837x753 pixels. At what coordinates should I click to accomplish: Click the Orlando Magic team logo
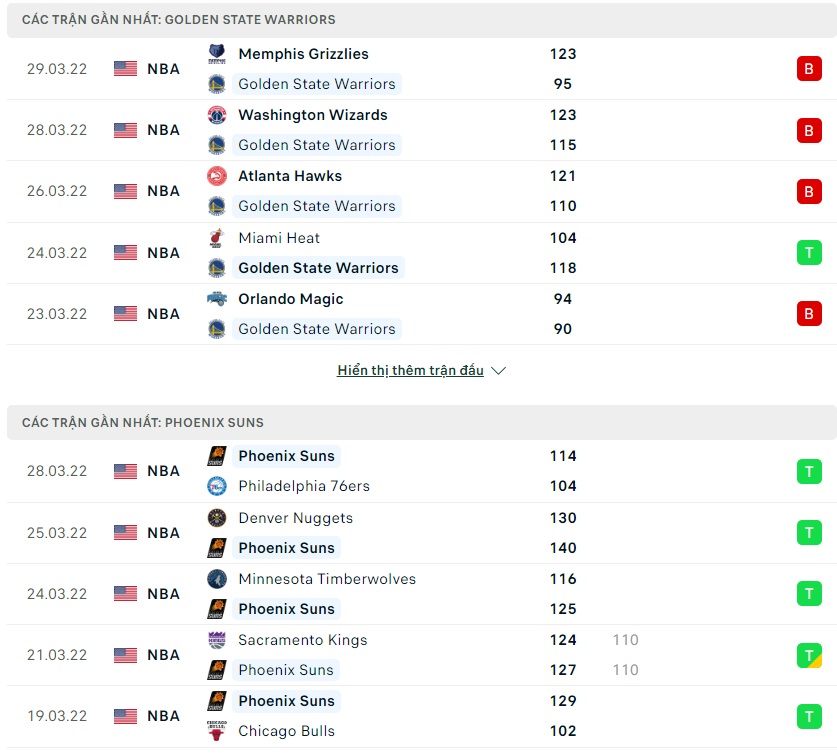tap(216, 299)
